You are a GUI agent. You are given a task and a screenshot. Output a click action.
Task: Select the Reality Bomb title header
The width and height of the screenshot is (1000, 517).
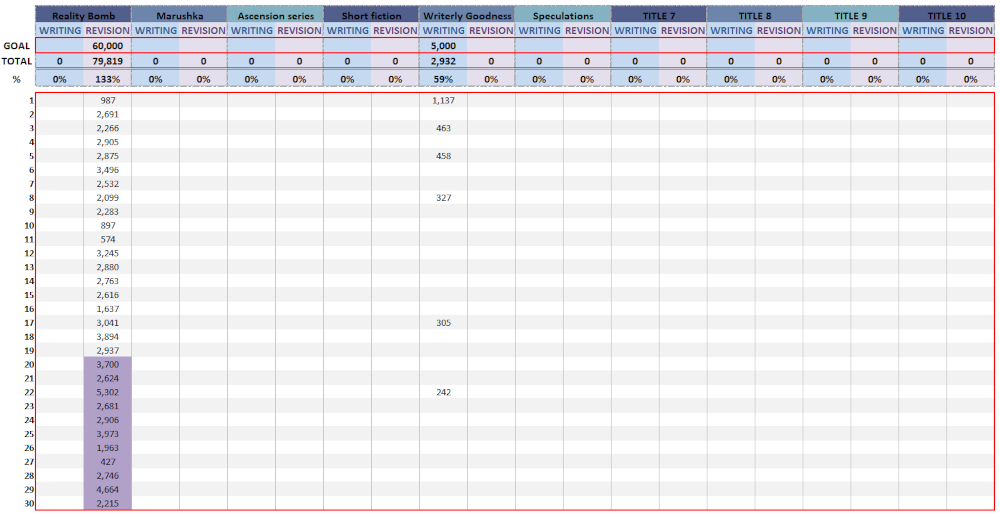point(83,16)
